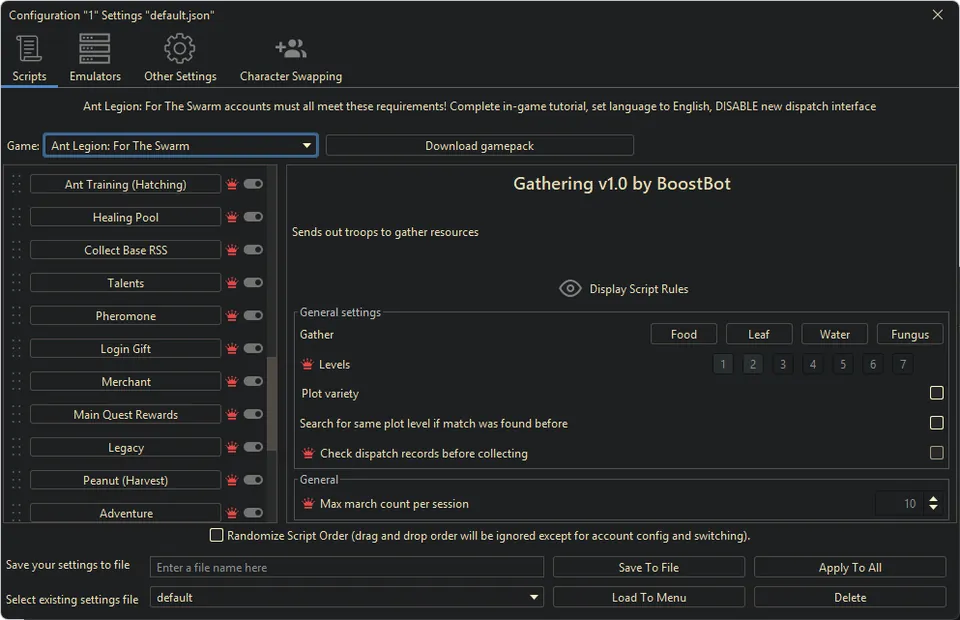Toggle the Talents script switch
960x620 pixels.
click(x=253, y=282)
